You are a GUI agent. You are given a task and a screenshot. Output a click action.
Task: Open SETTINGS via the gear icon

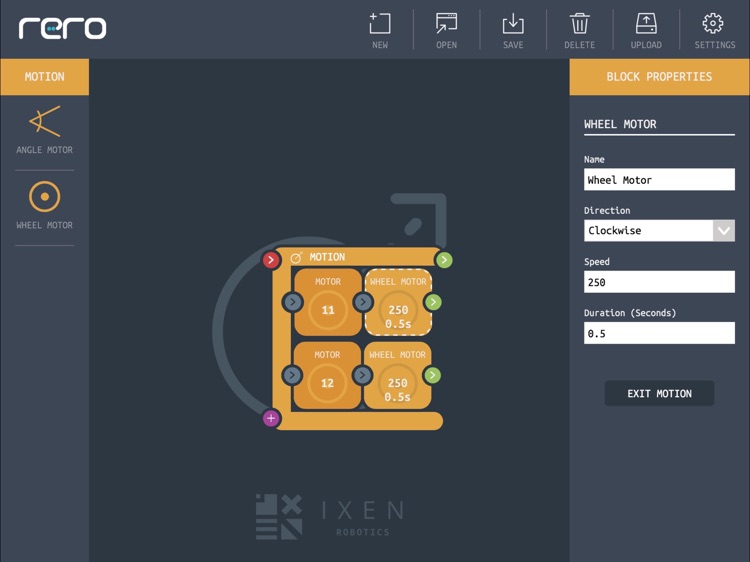[x=714, y=29]
